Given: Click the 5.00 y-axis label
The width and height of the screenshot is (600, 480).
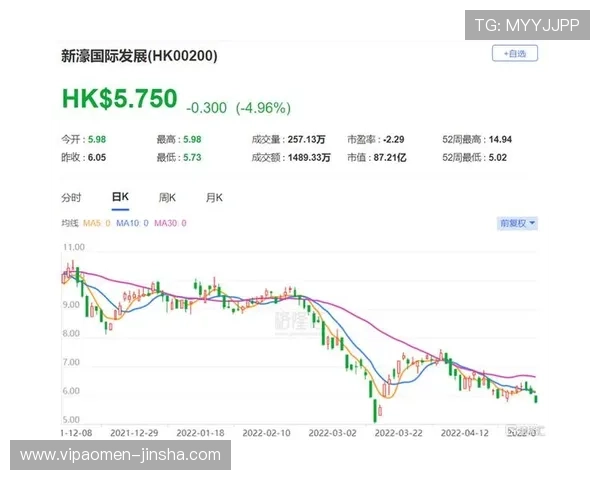Looking at the screenshot, I should [71, 420].
